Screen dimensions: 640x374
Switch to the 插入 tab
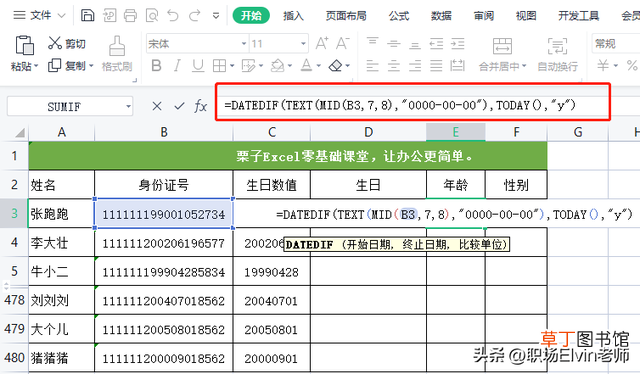(293, 16)
